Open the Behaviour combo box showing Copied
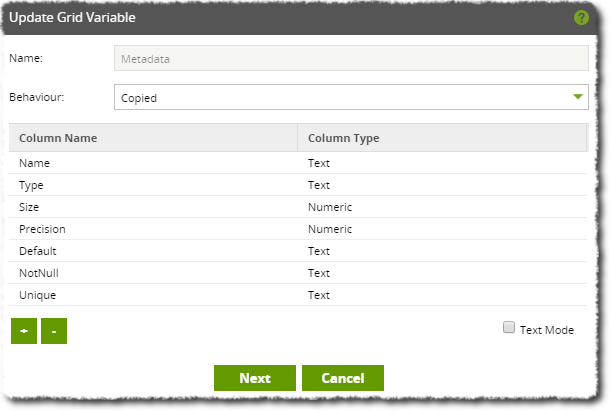 point(351,97)
